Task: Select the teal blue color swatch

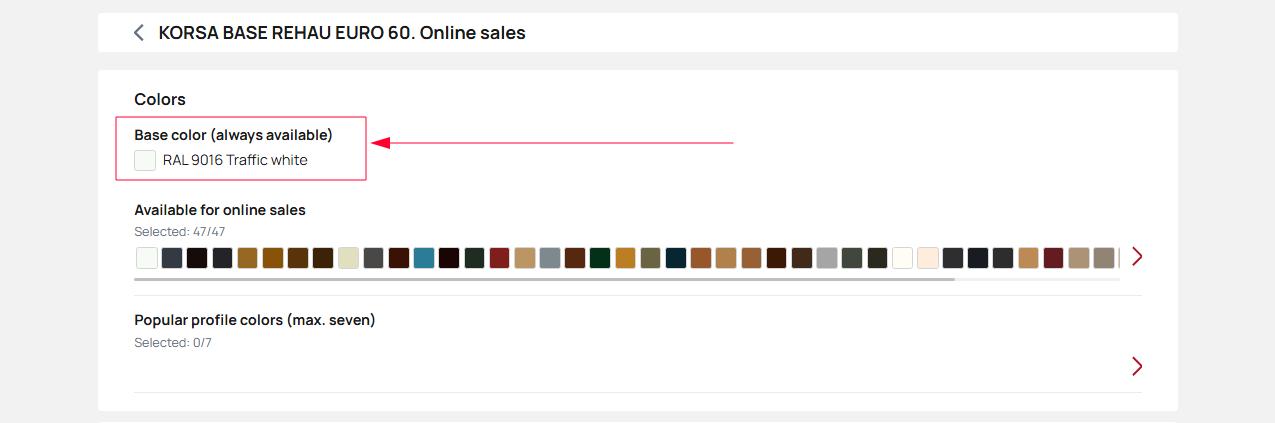Action: pyautogui.click(x=424, y=257)
